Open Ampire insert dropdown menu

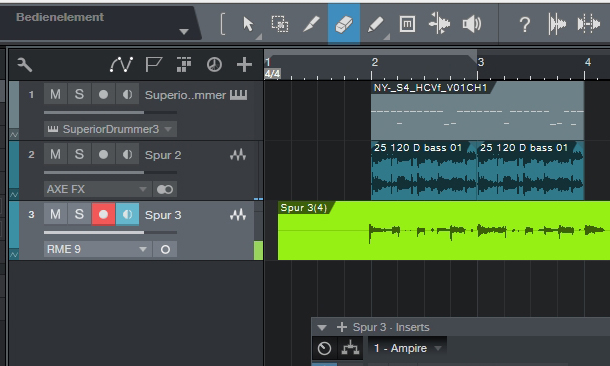tap(438, 348)
